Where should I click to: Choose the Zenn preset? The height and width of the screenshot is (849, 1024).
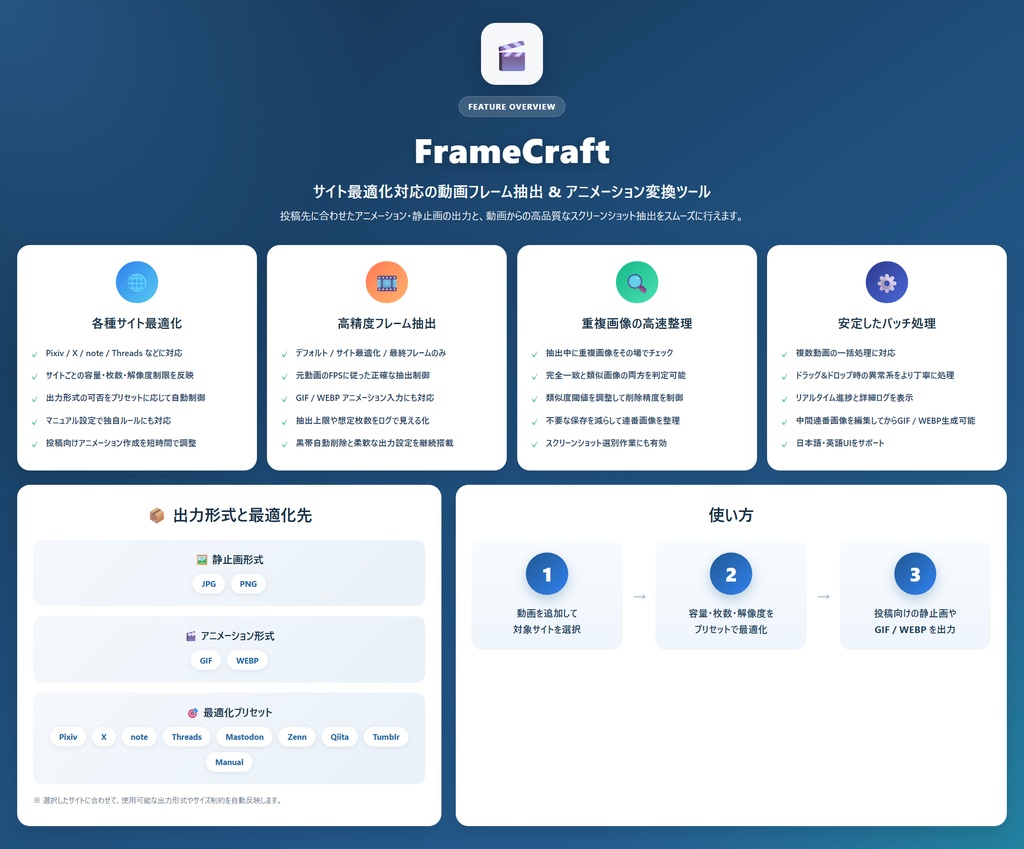pyautogui.click(x=296, y=737)
